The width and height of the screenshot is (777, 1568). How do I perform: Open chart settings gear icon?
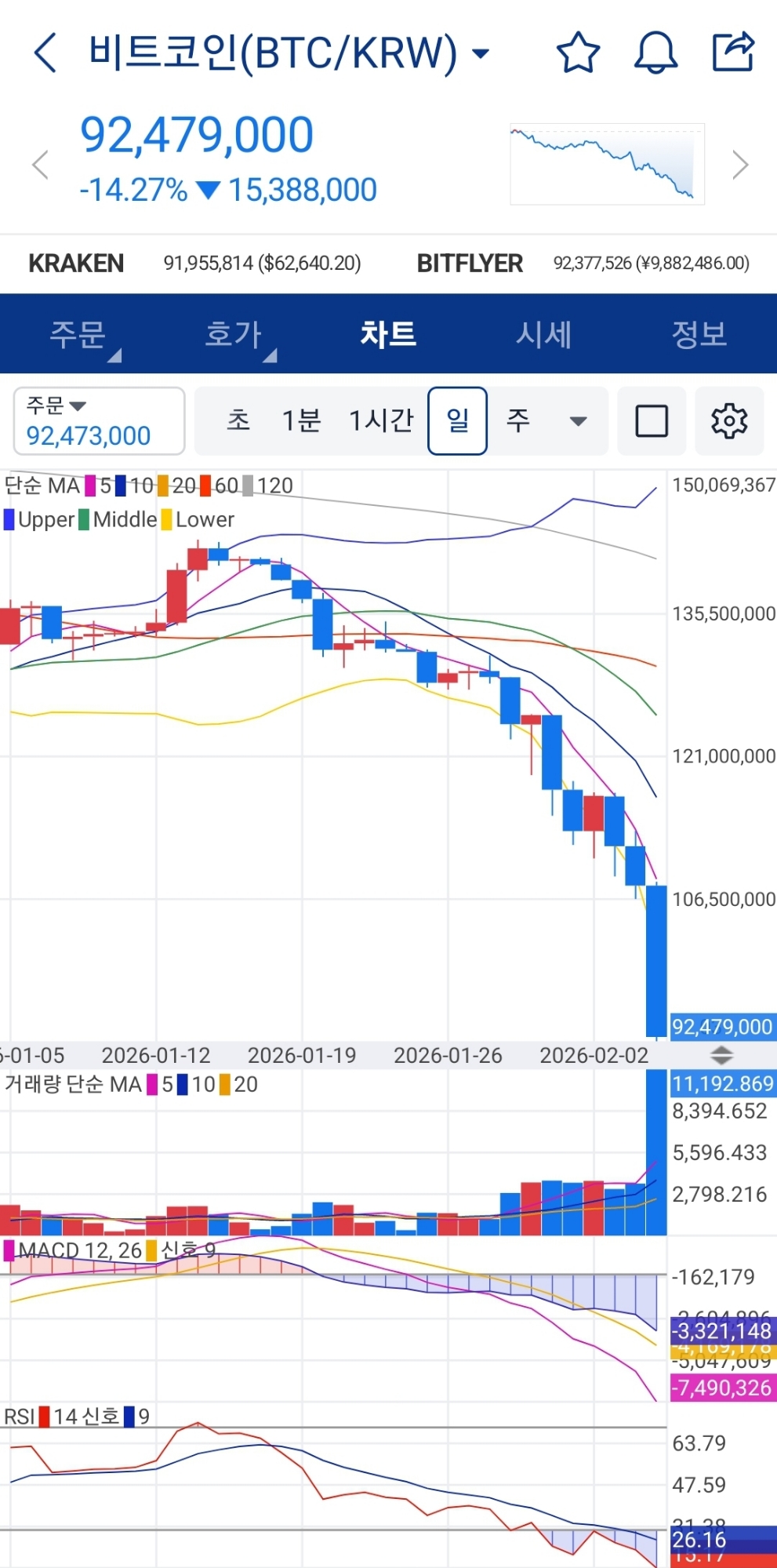[729, 421]
